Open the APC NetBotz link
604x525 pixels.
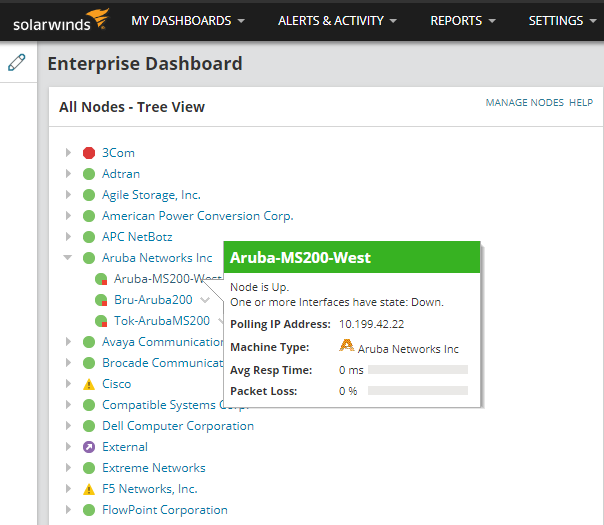pyautogui.click(x=137, y=237)
